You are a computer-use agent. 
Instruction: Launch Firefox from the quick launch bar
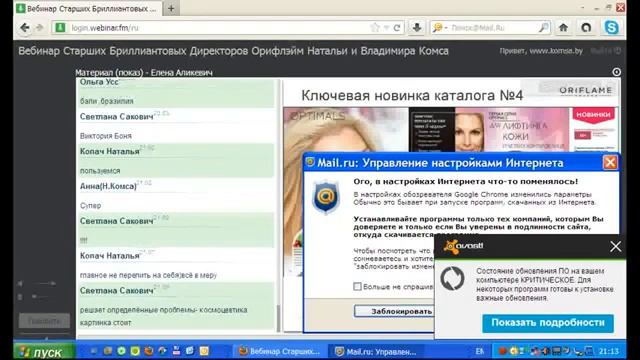pos(149,351)
